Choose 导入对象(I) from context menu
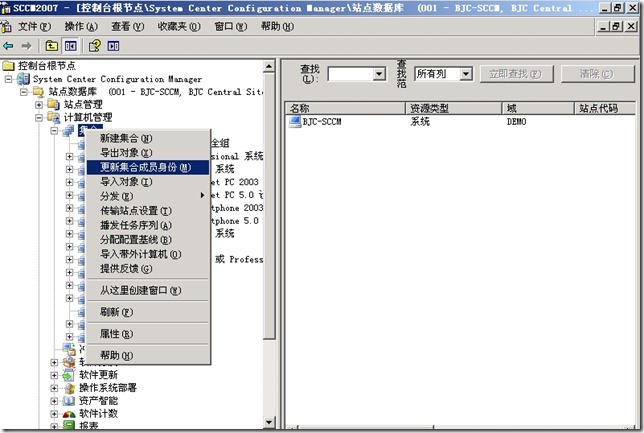This screenshot has width=644, height=433. tap(148, 182)
